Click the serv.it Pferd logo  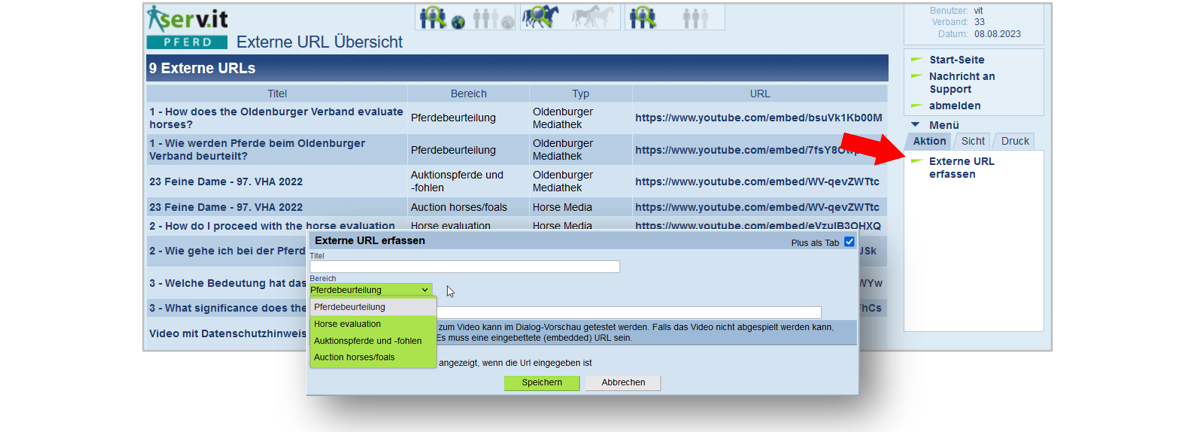188,26
